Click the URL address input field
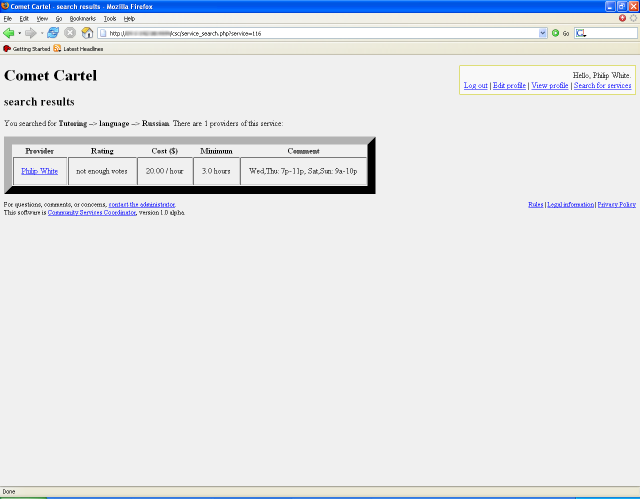 (x=322, y=33)
